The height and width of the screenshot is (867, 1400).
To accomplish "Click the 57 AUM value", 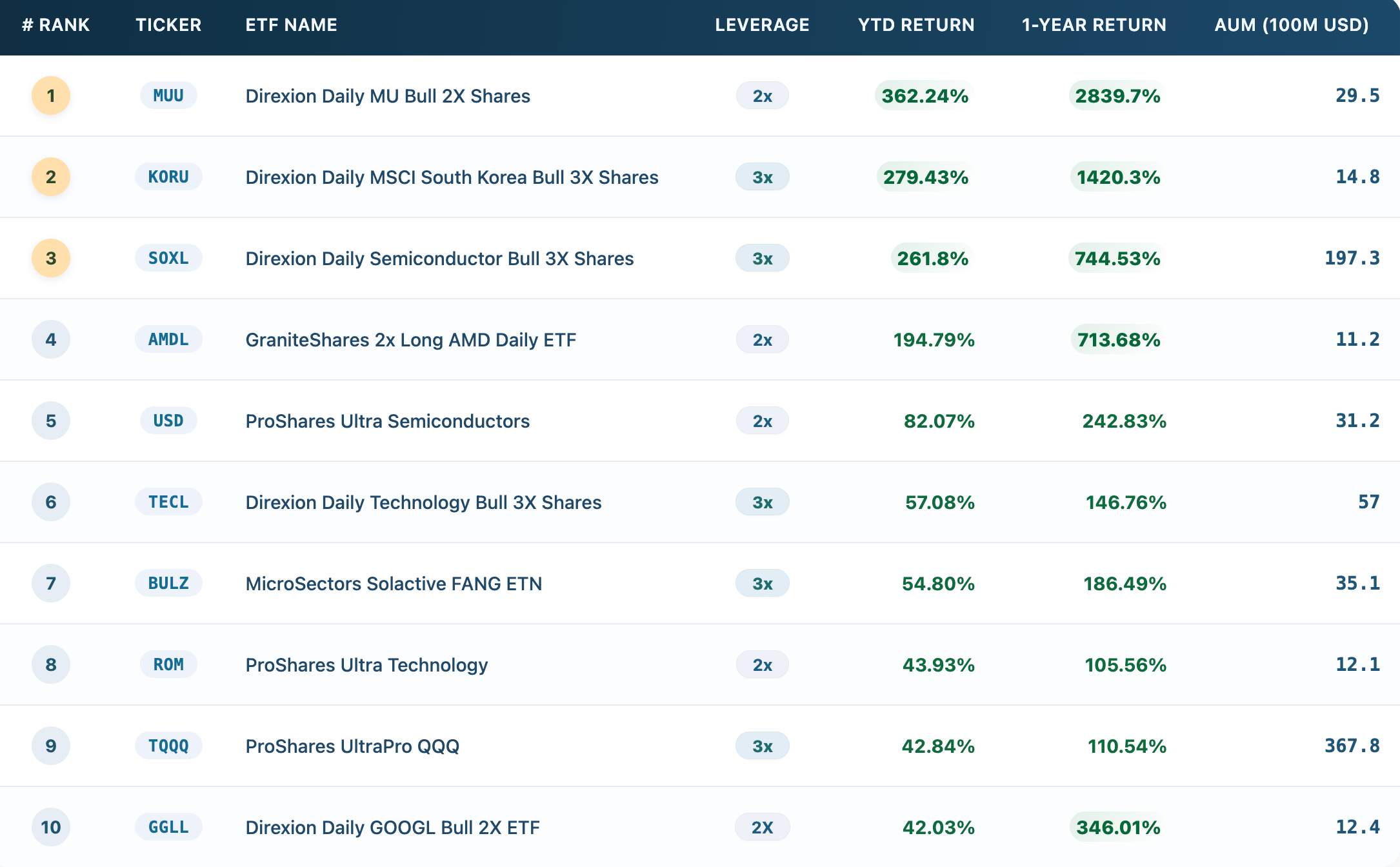I will pos(1368,502).
